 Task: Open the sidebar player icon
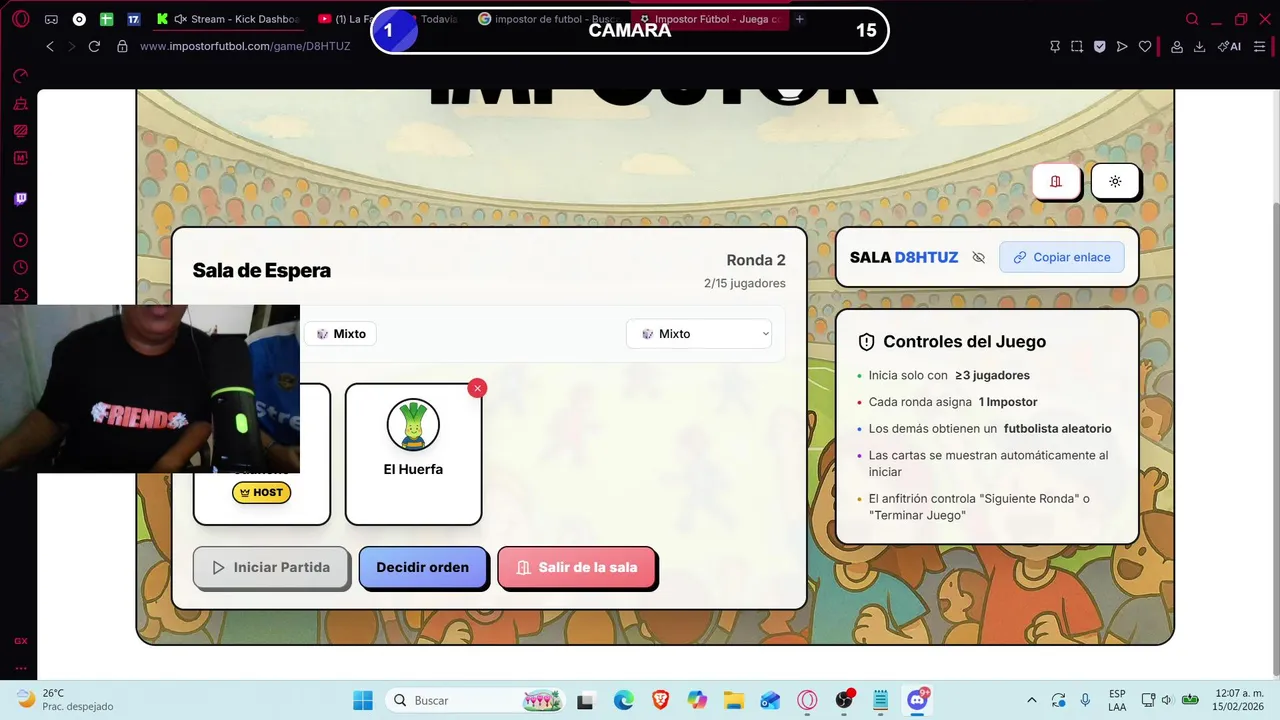[20, 240]
